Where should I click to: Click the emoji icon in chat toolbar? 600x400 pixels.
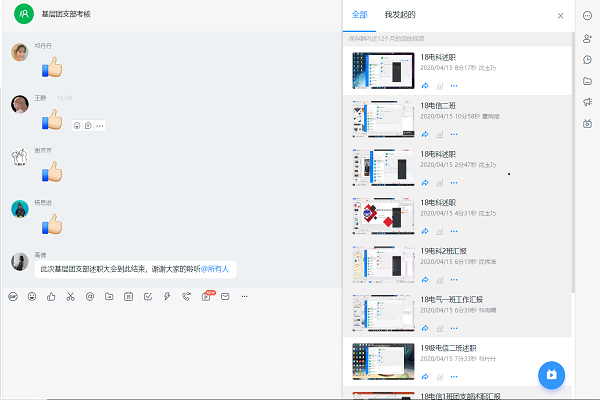tap(32, 296)
